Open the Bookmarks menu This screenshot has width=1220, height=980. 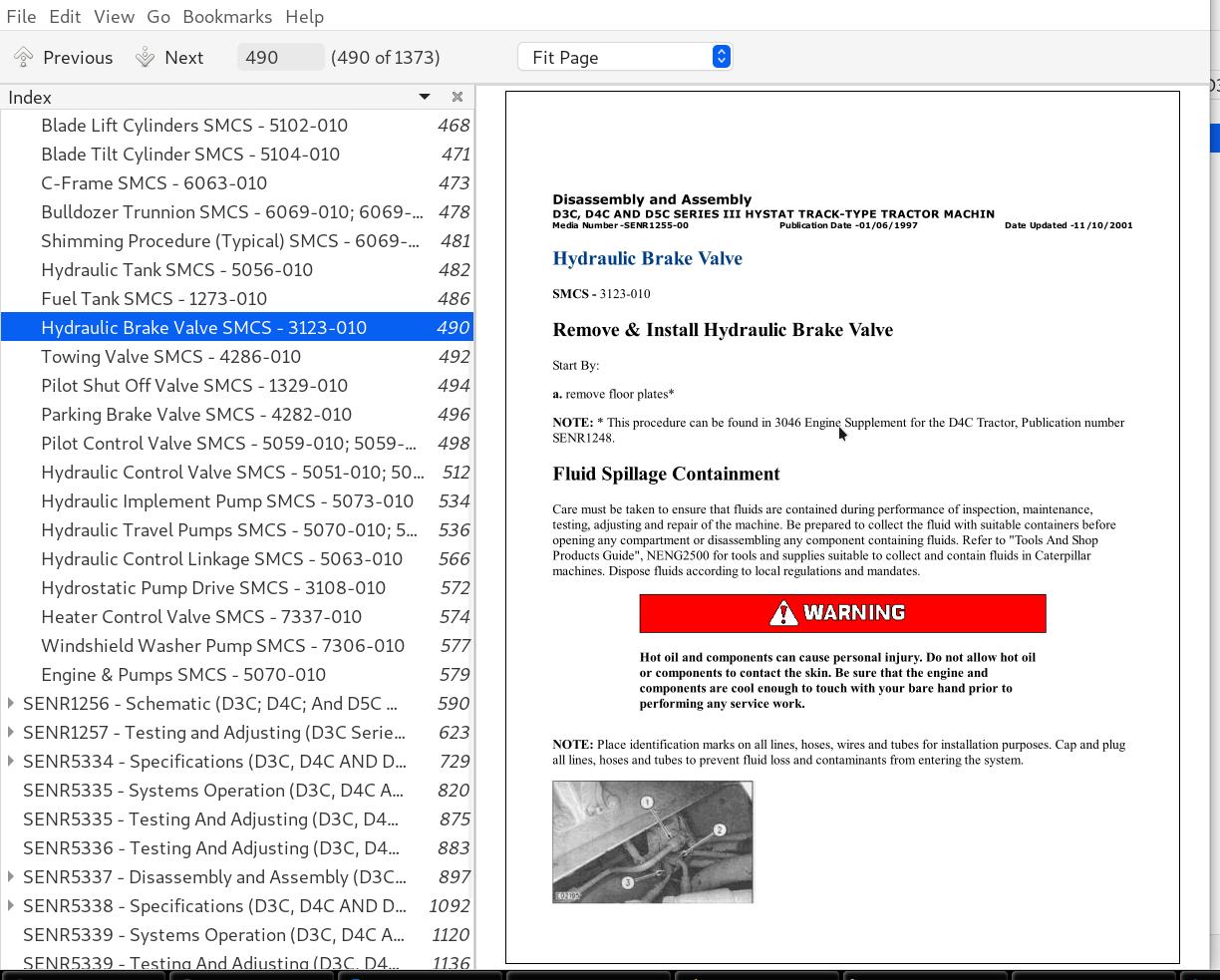[x=226, y=16]
